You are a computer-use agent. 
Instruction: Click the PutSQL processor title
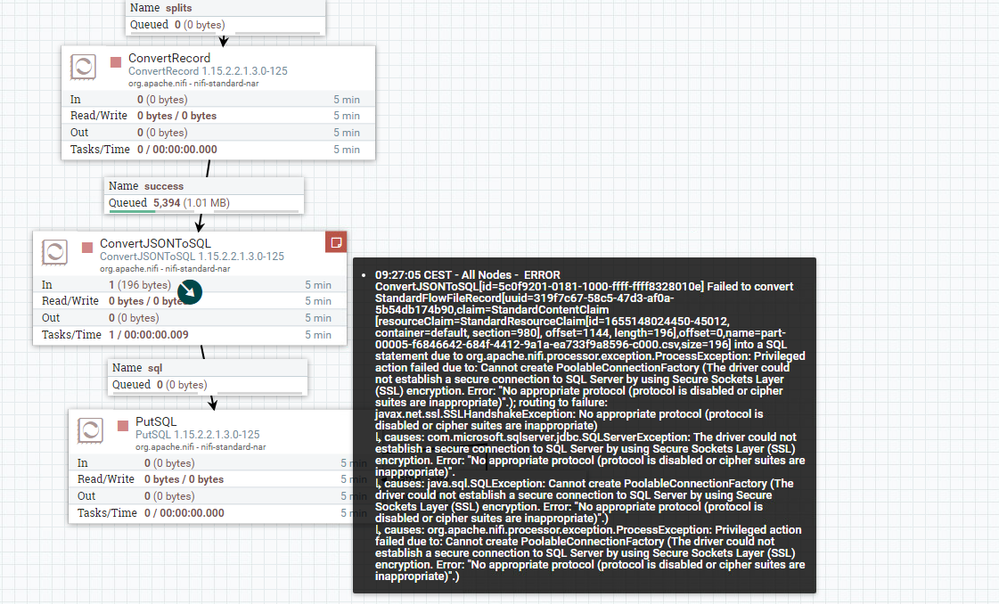[156, 422]
